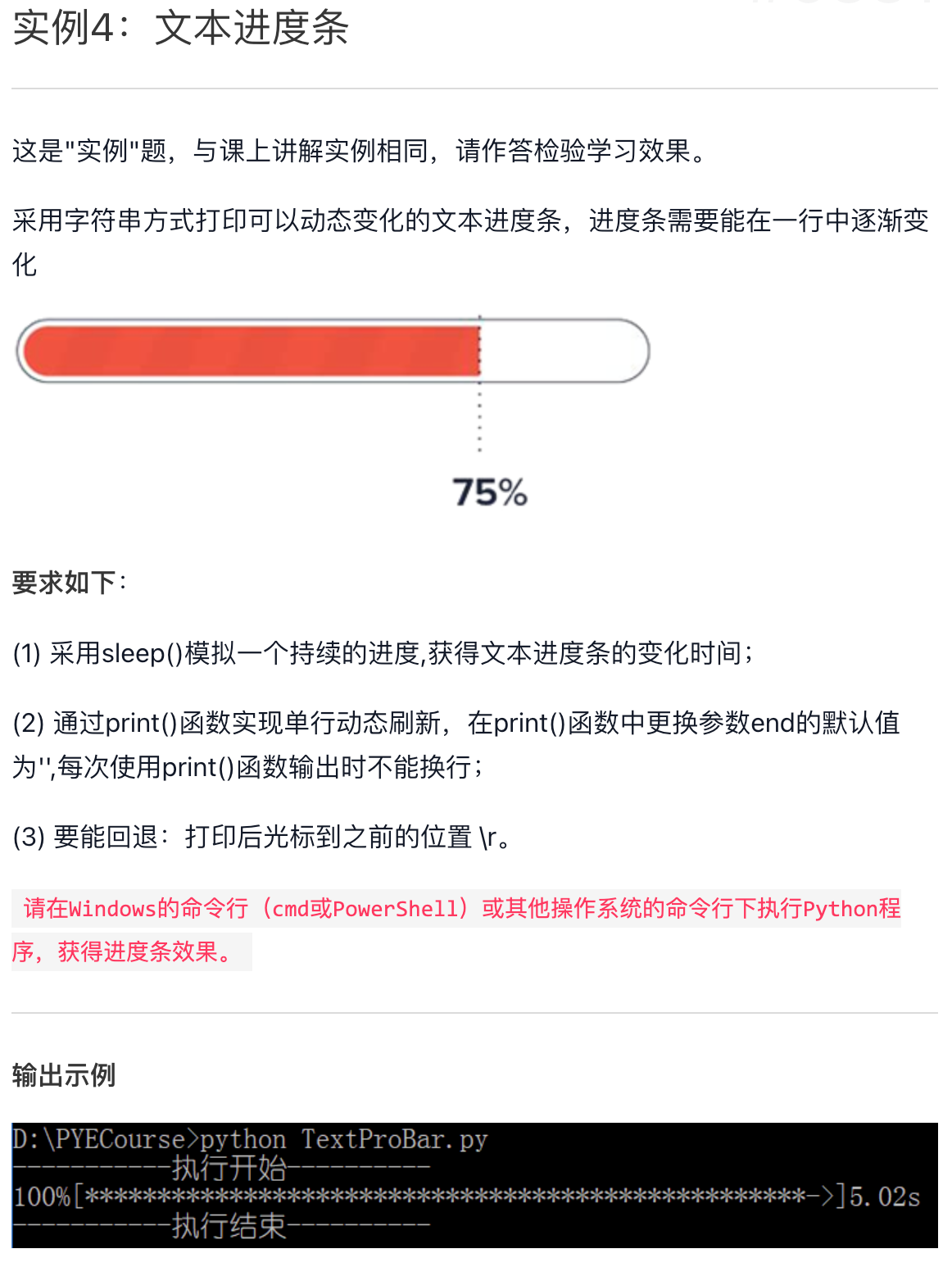
Task: Click the '执行开始' line in terminal output
Action: pos(229,1168)
